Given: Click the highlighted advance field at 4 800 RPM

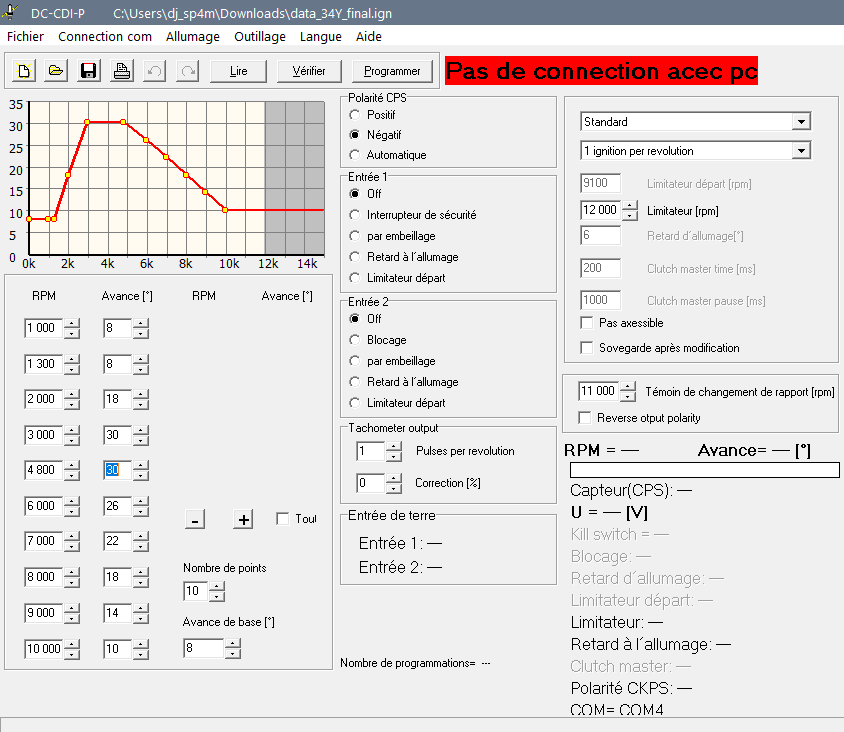Looking at the screenshot, I should 117,470.
